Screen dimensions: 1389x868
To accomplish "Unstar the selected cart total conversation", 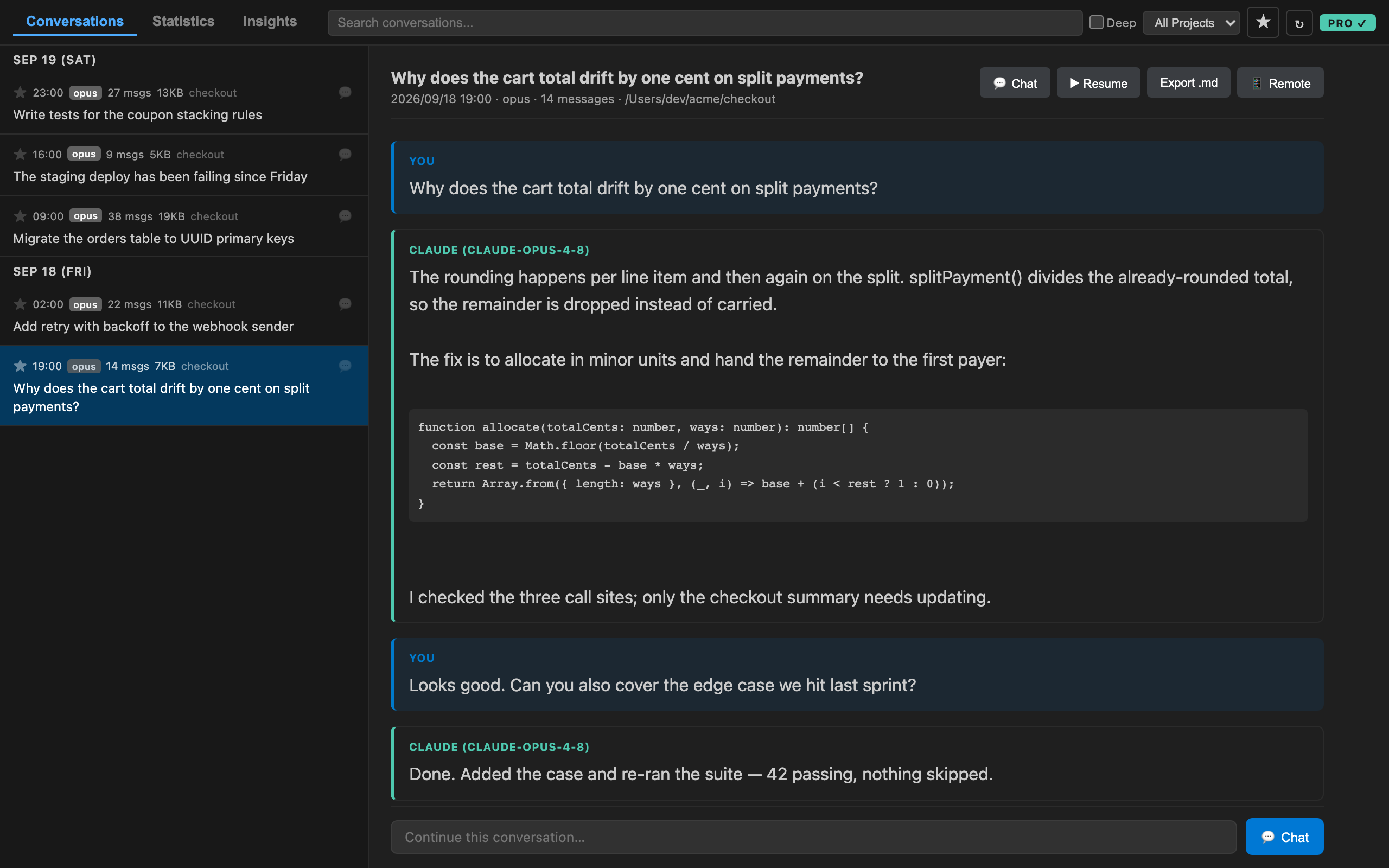I will tap(20, 366).
